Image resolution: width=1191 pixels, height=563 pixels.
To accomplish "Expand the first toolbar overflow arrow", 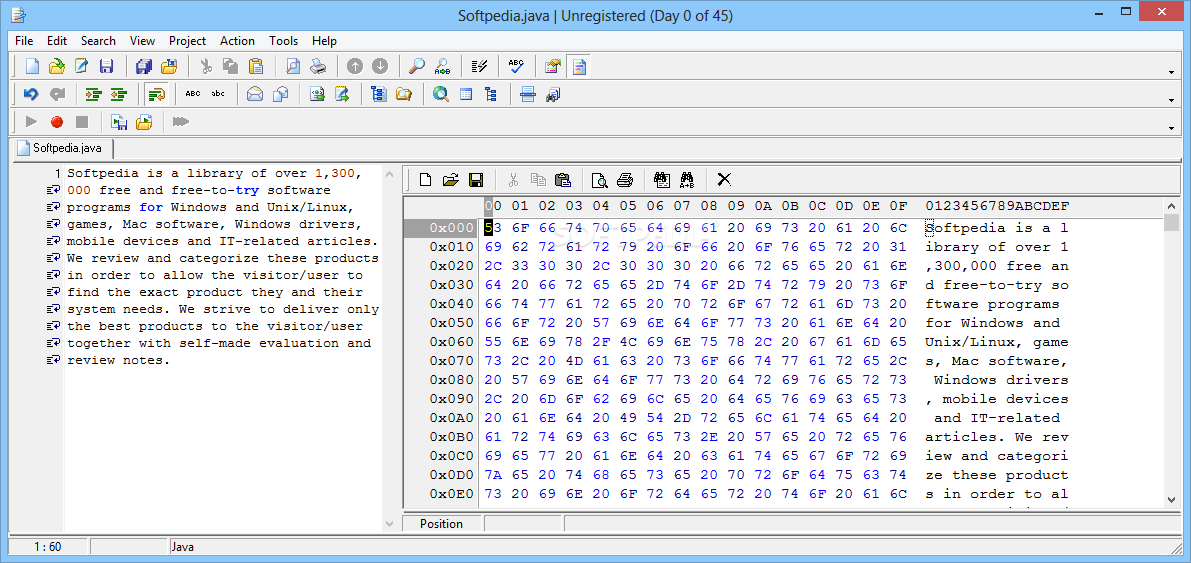I will click(1171, 72).
